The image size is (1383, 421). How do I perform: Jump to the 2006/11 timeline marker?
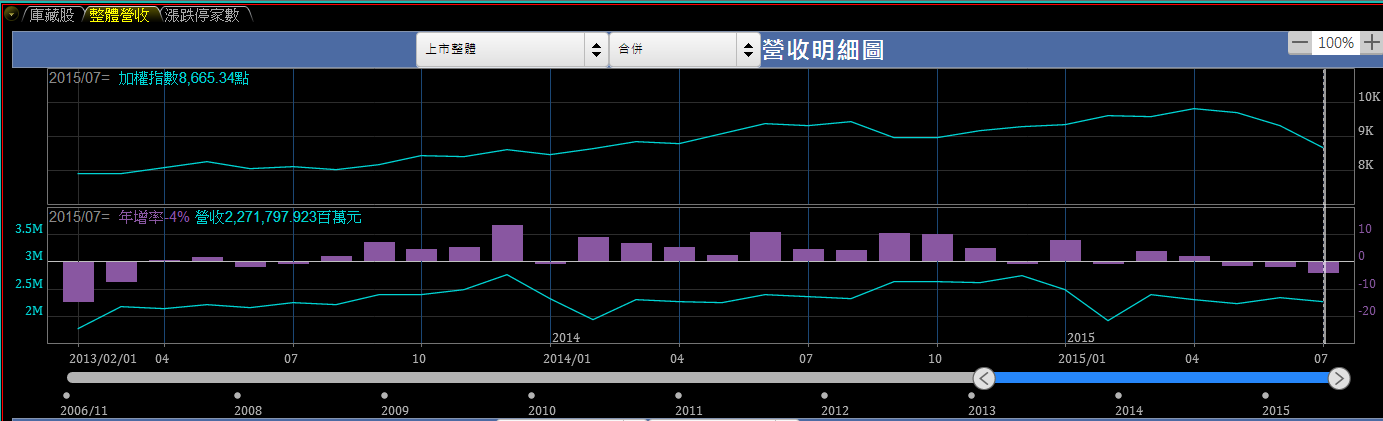66,396
